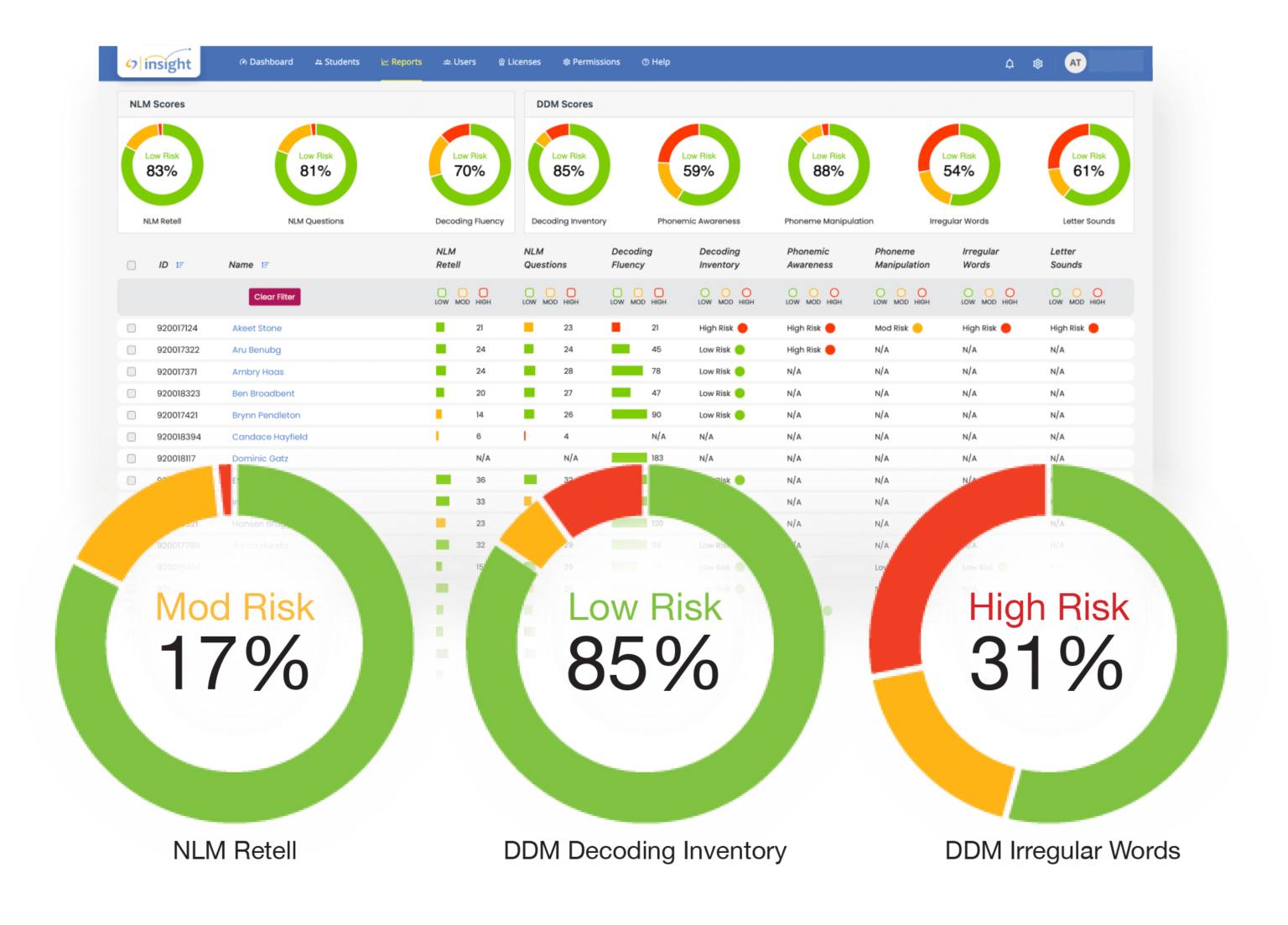Viewport: 1288px width, 925px height.
Task: Click the NLM Retell 83% donut chart
Action: [162, 165]
